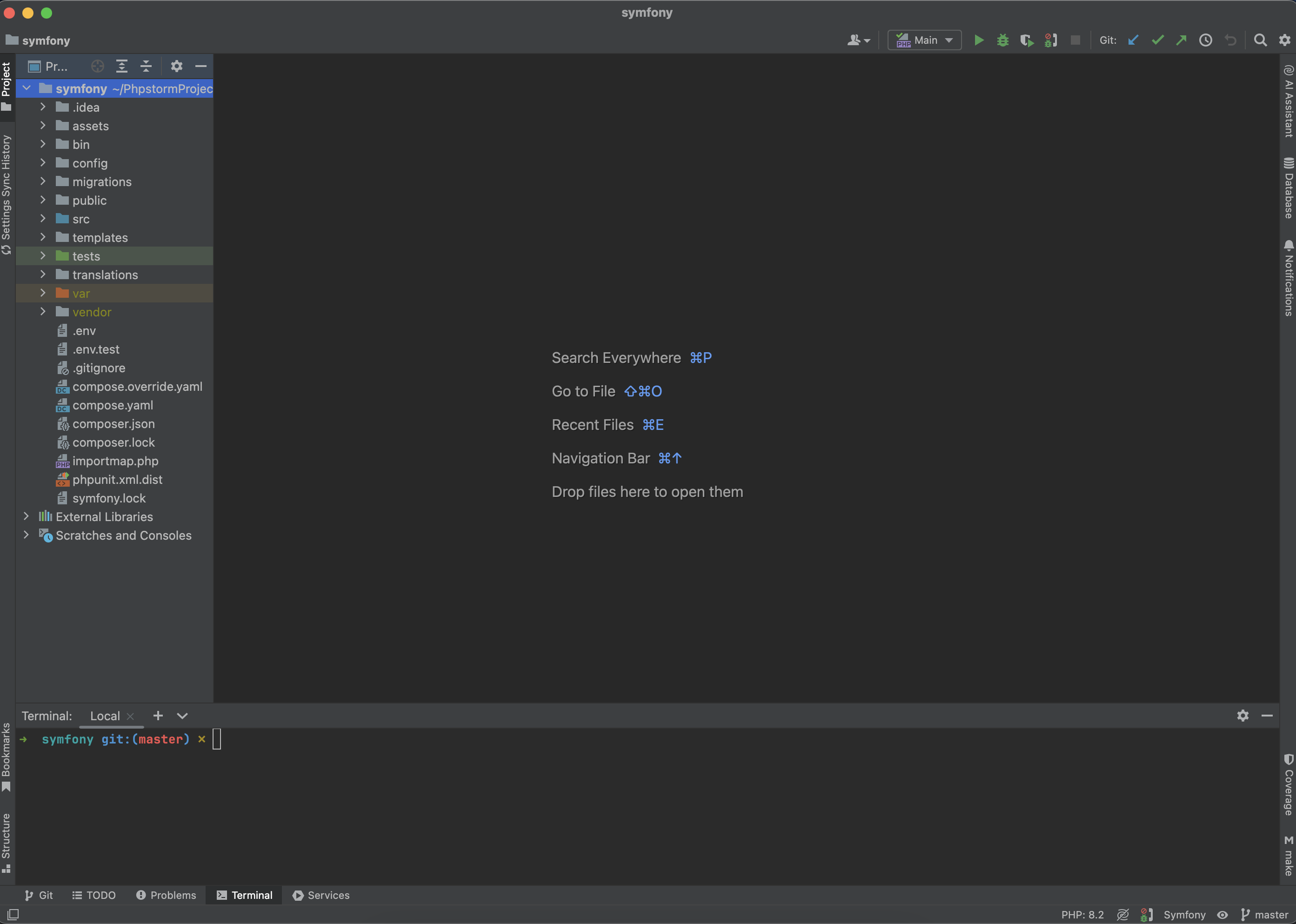Run with coverage using the shield icon
This screenshot has width=1296, height=924.
pyautogui.click(x=1027, y=40)
